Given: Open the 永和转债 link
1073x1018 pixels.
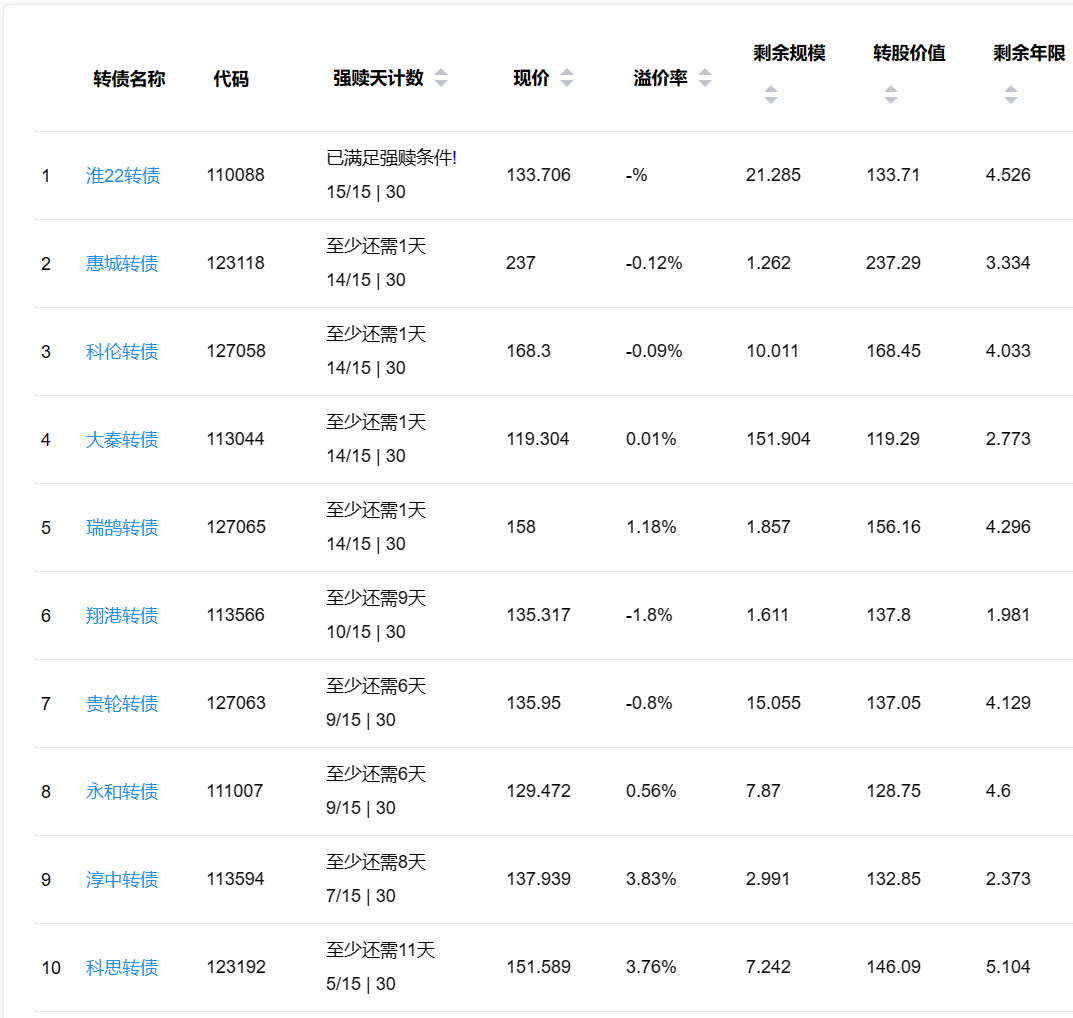Looking at the screenshot, I should click(122, 792).
